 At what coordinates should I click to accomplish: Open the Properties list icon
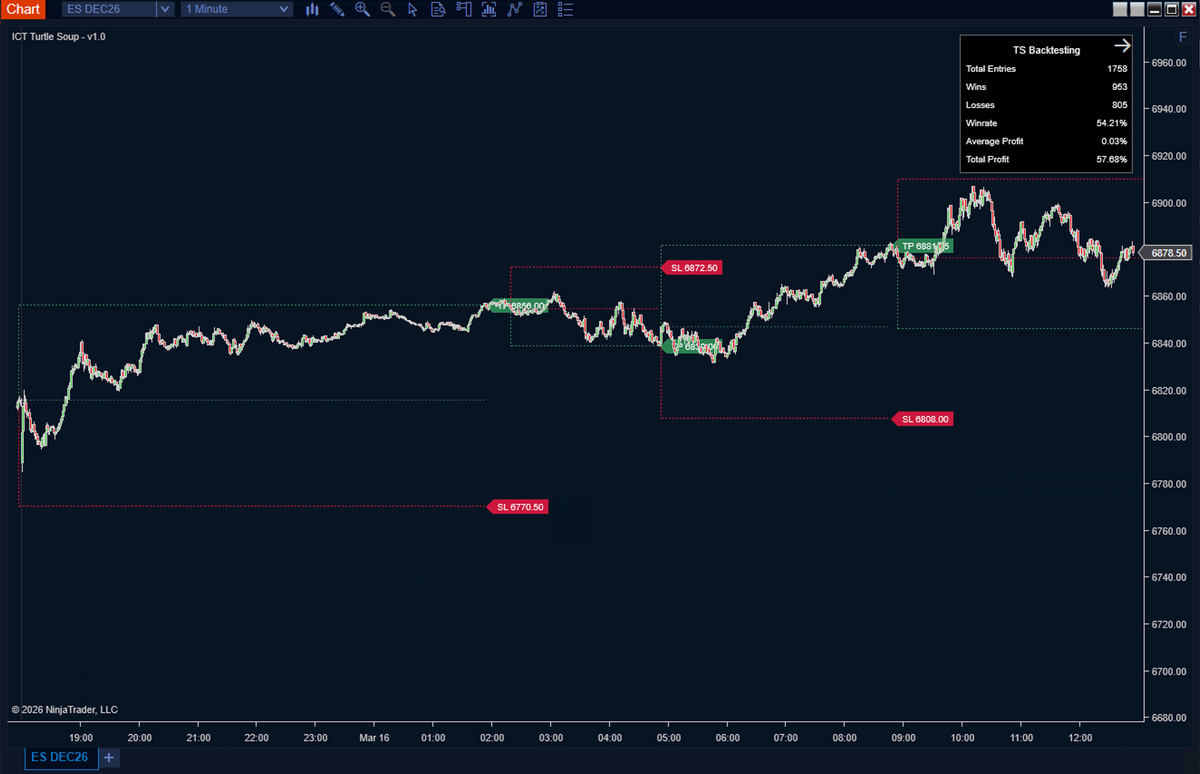click(x=565, y=9)
